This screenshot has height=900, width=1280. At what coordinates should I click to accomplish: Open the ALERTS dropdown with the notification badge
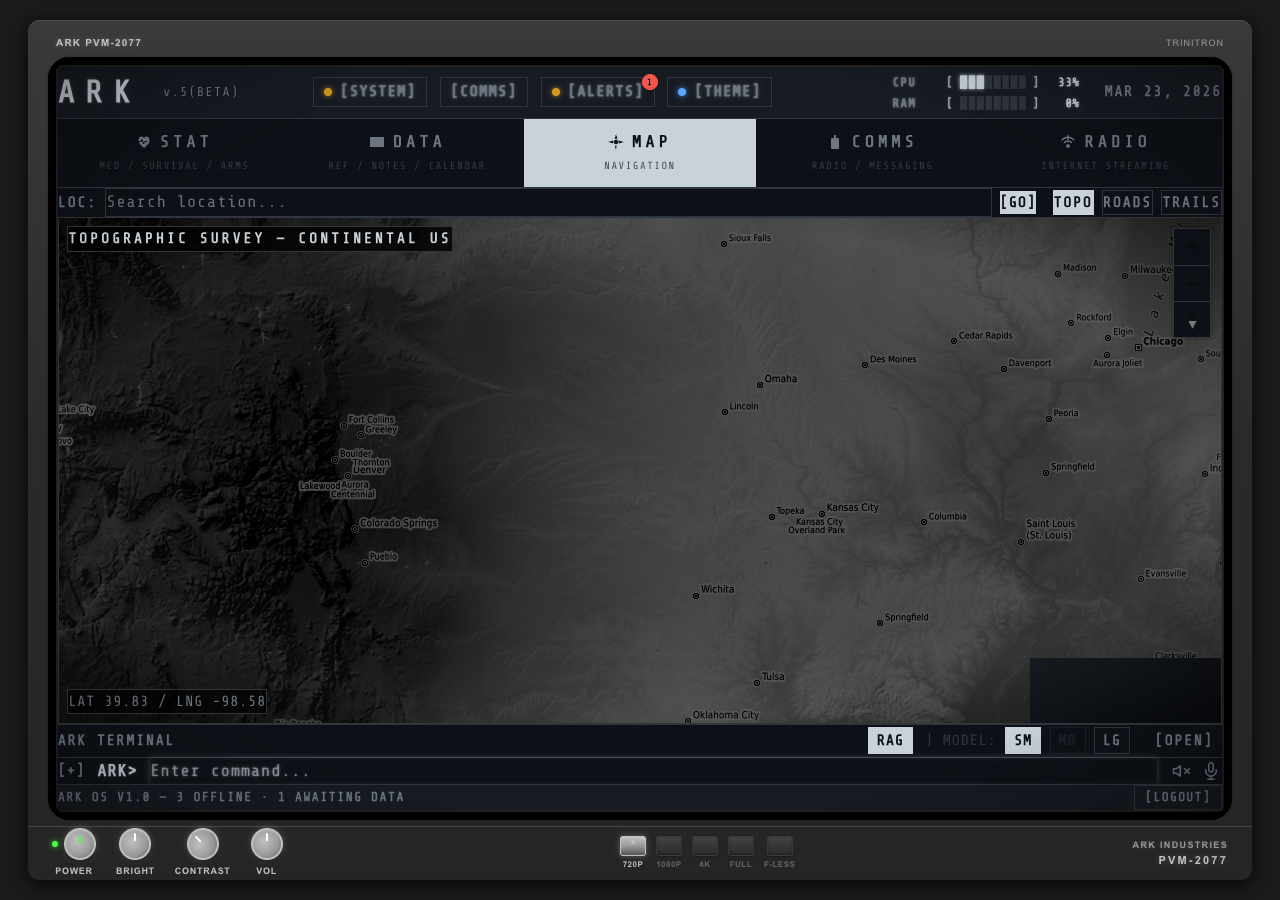598,91
